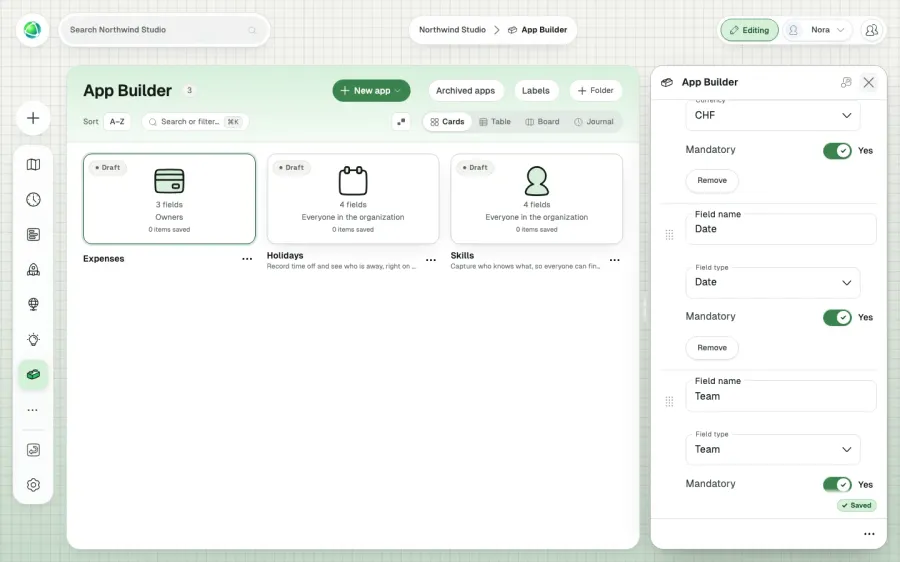900x562 pixels.
Task: Click the Search or filter field
Action: coord(195,122)
